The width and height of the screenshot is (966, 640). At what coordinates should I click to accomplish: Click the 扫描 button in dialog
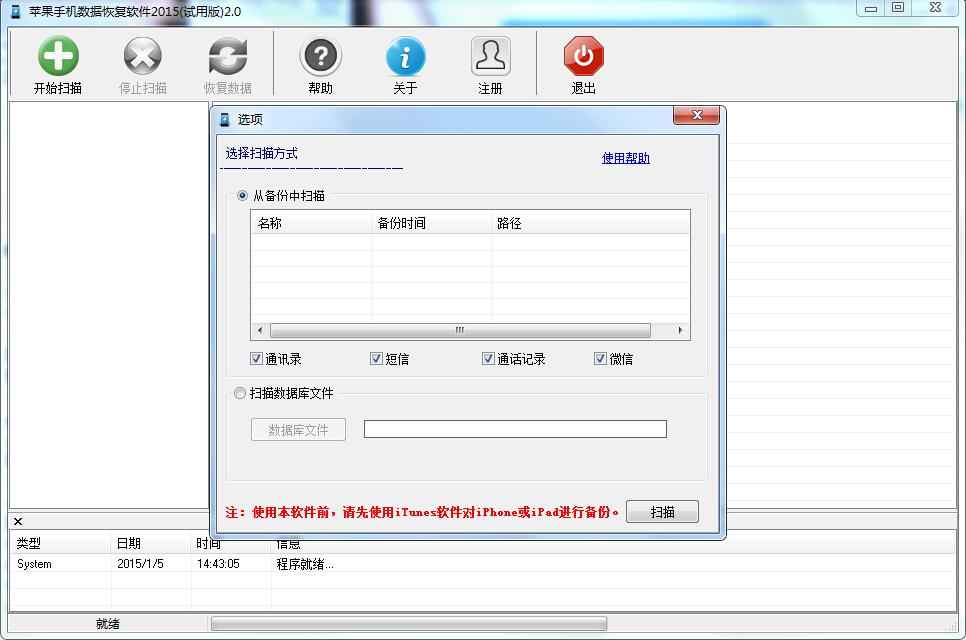click(x=662, y=512)
